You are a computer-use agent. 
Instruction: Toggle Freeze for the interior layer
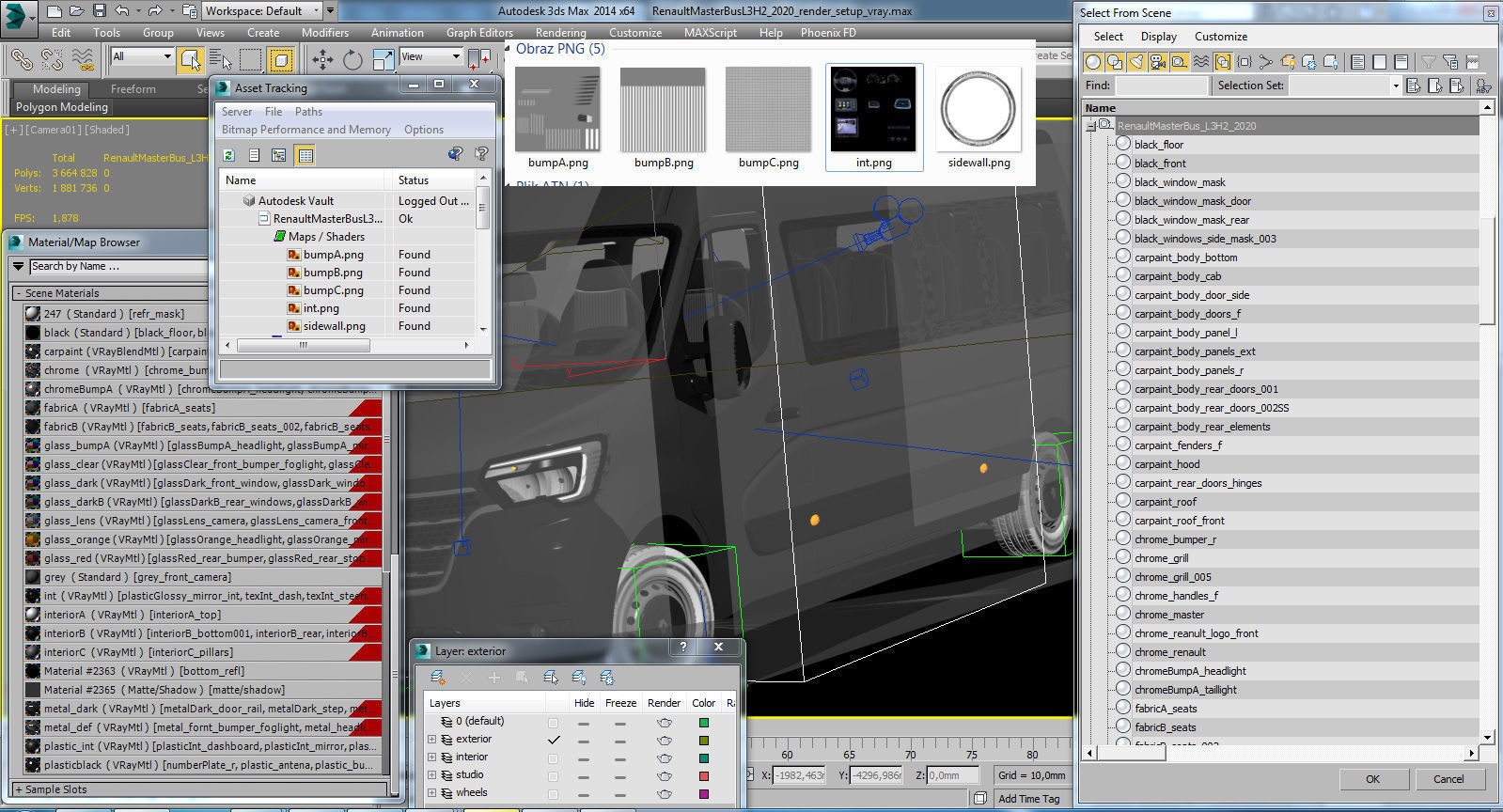pos(619,758)
